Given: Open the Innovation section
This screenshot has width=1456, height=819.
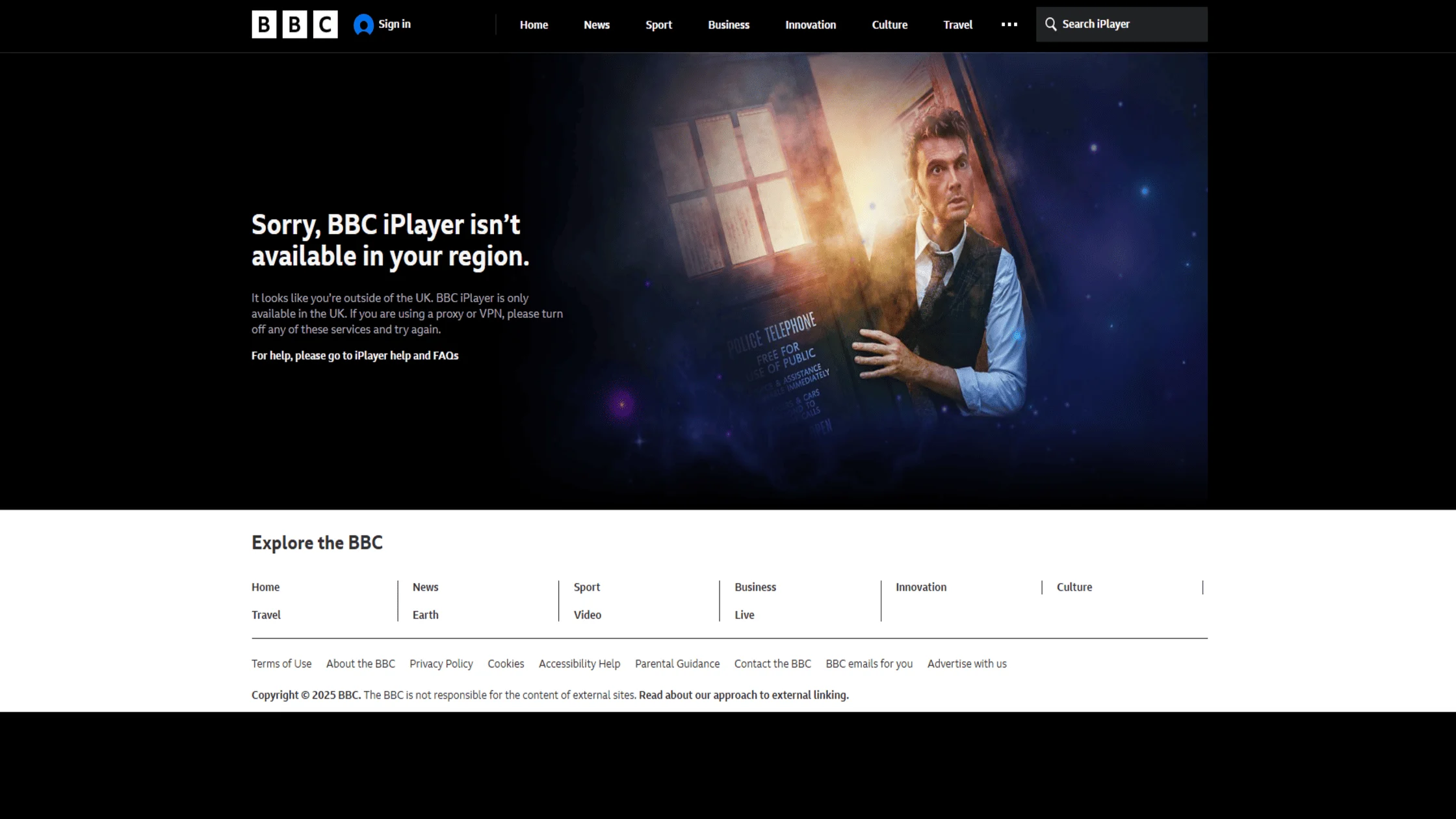Looking at the screenshot, I should (x=810, y=25).
